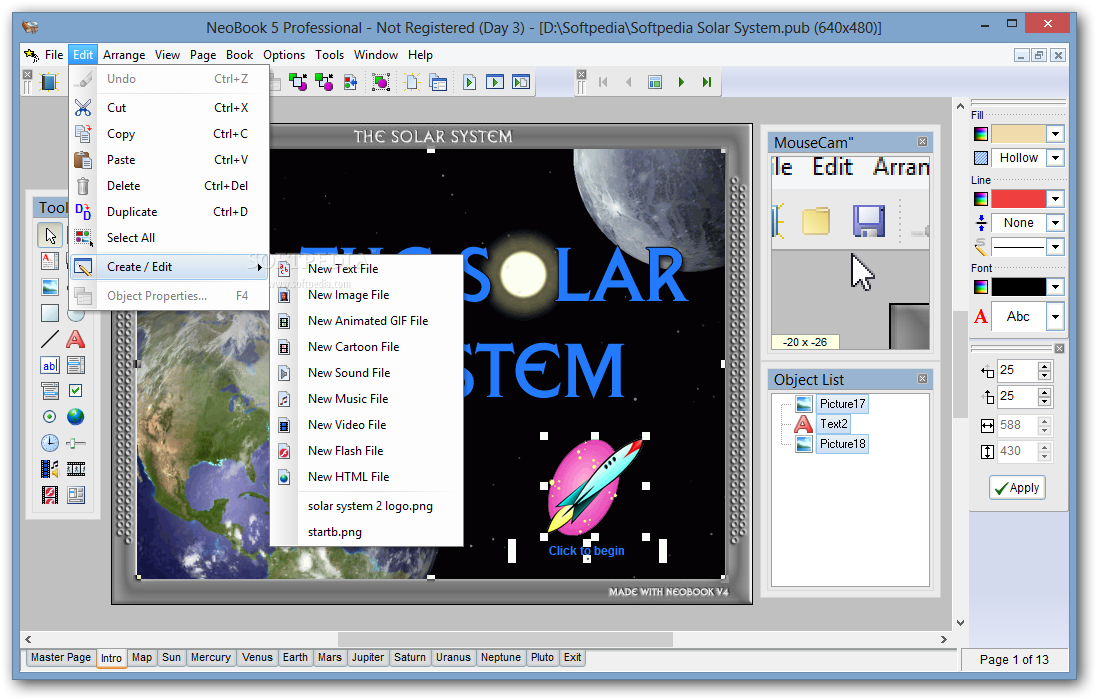Open solar system 2 logo.png recent file
Viewport: 1097px width, 700px height.
pyautogui.click(x=367, y=506)
